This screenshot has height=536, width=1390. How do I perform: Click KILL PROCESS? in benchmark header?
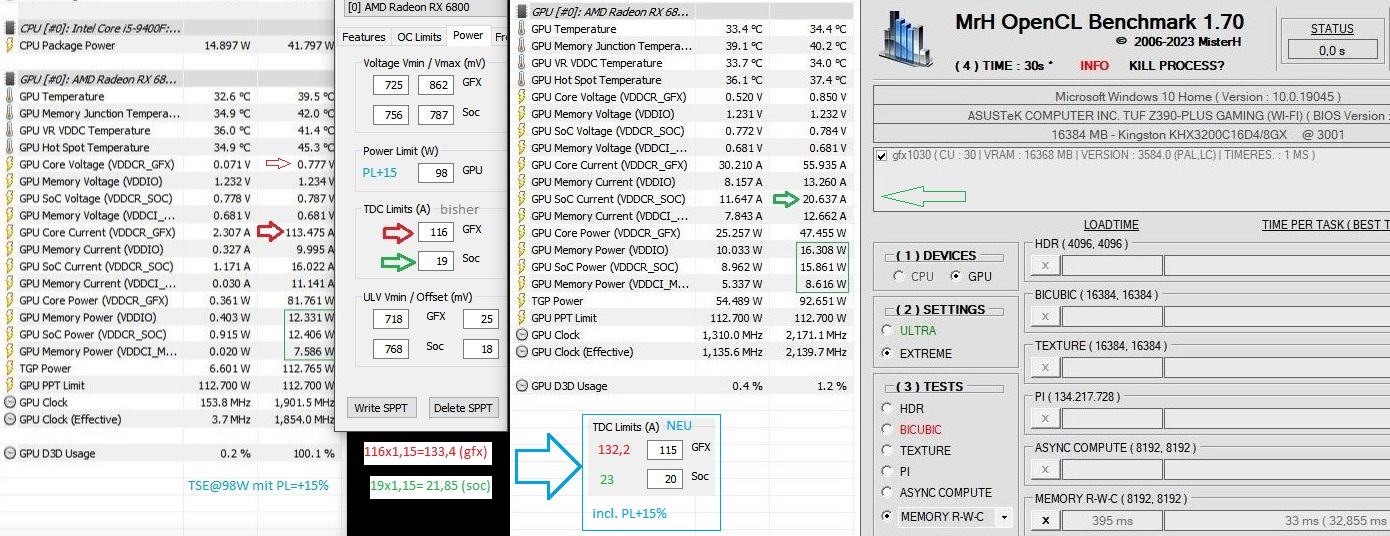click(x=1176, y=66)
